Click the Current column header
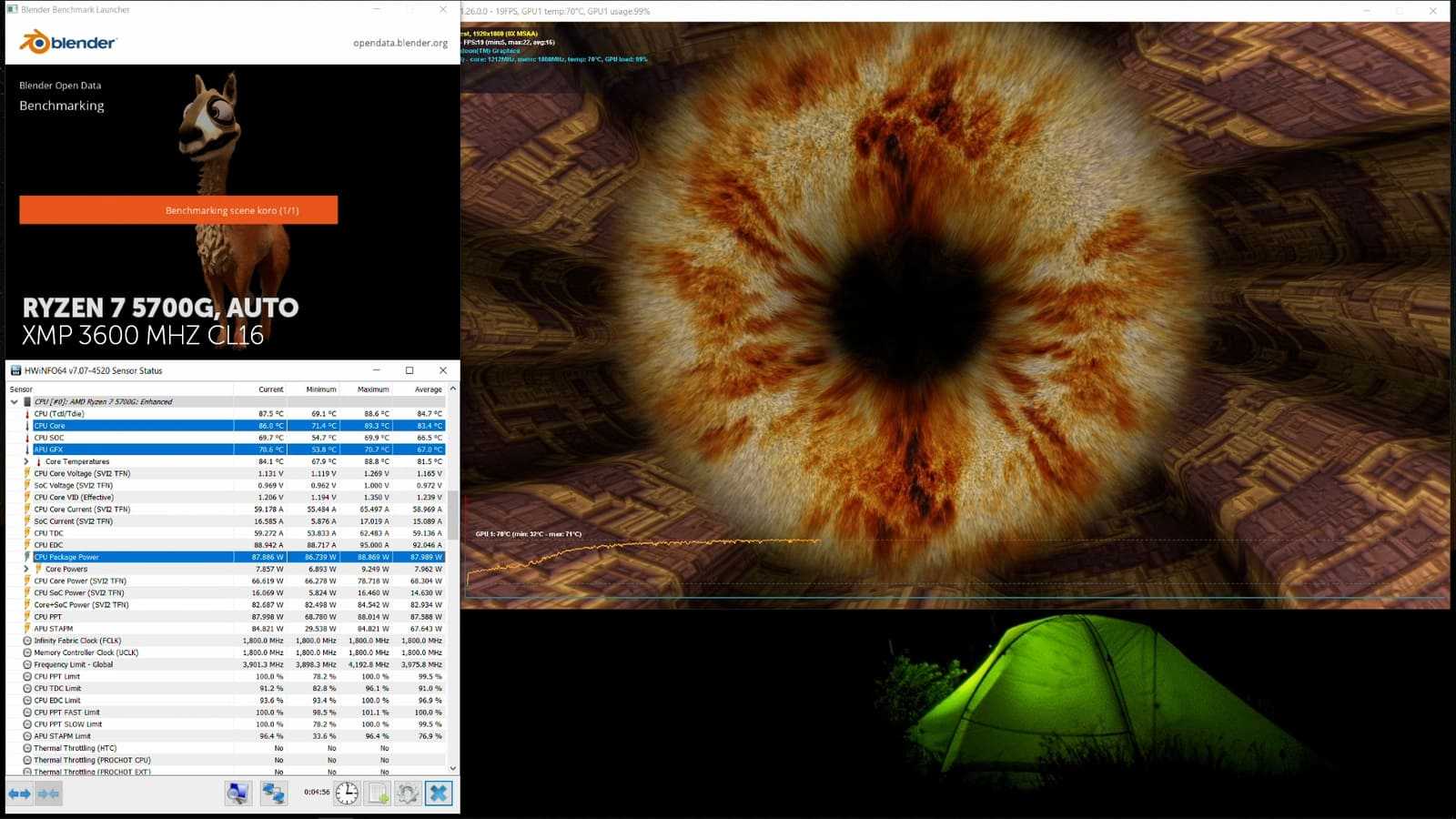Screen dimensions: 1456x819 point(270,389)
